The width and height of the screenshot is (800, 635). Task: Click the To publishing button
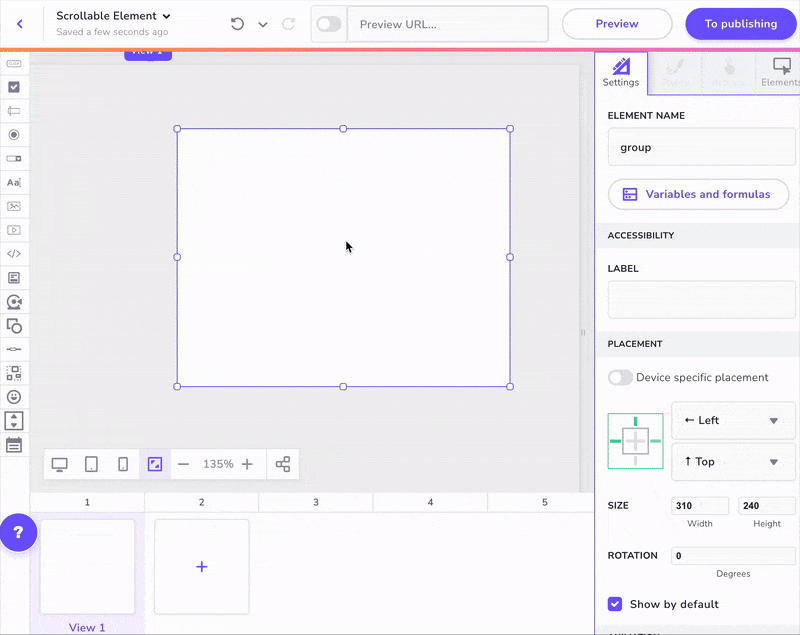point(740,24)
